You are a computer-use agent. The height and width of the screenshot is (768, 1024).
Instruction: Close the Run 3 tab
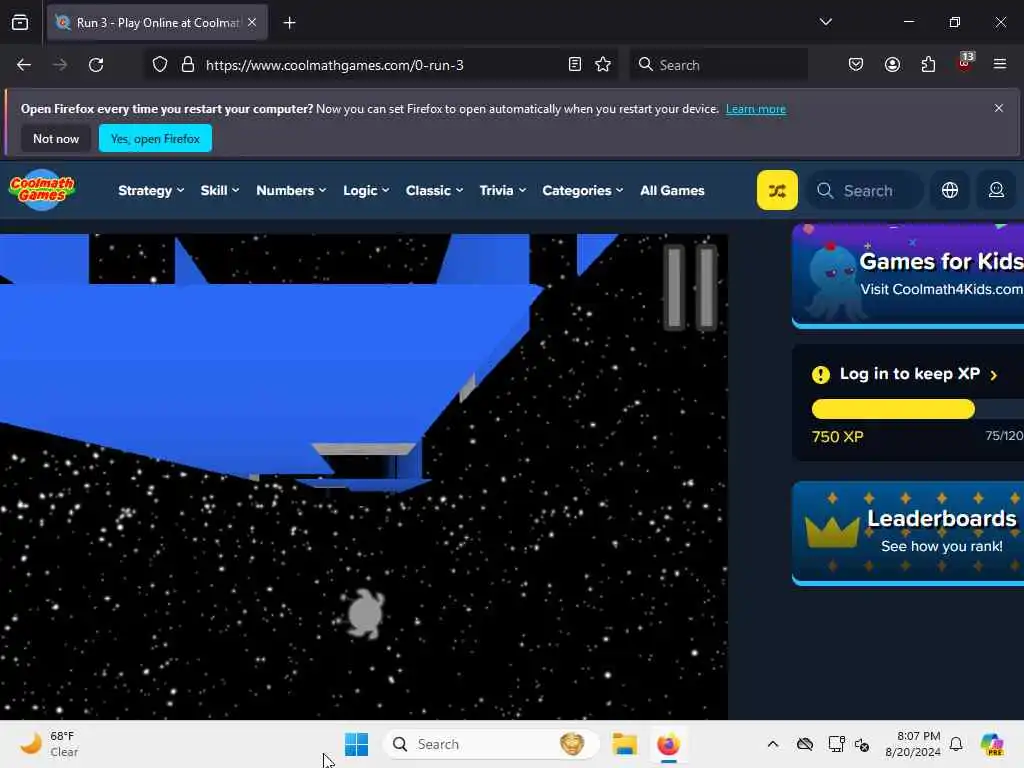point(252,22)
